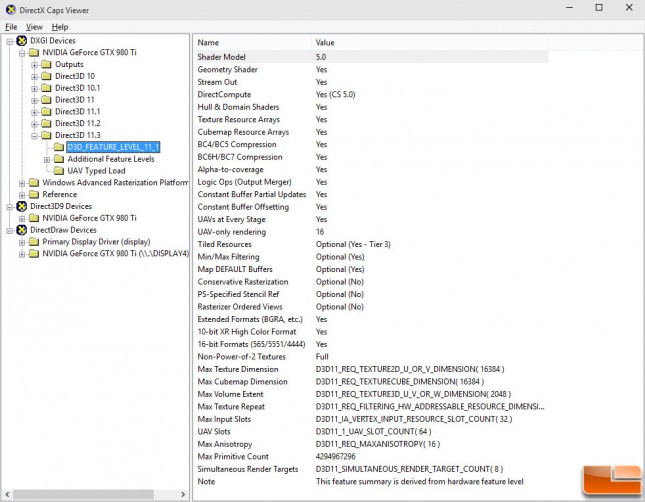Screen dimensions: 645x502
Task: Click the Direct3D 11 folder icon
Action: 46,100
